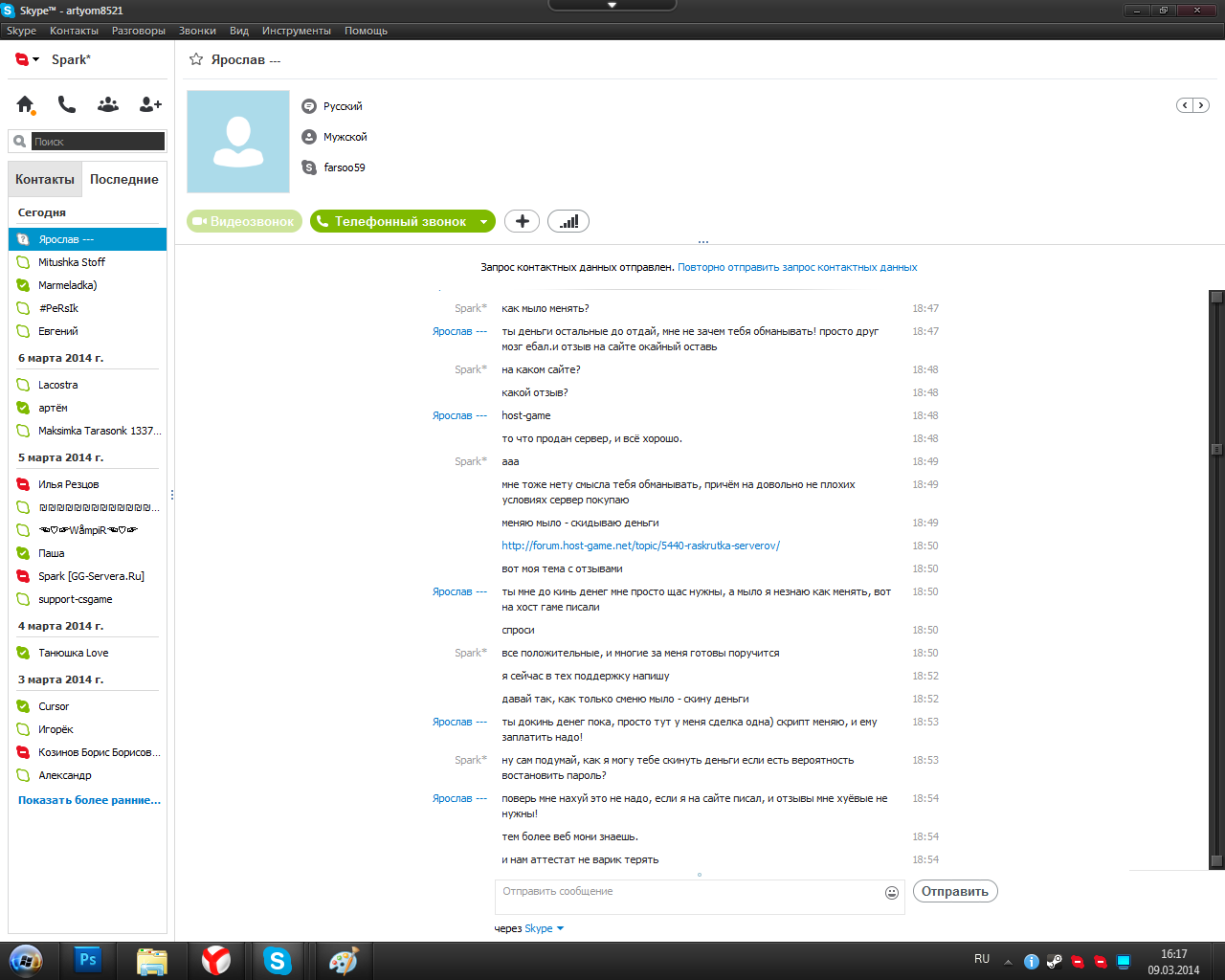This screenshot has height=980, width=1225.
Task: Open the через Skype dropdown
Action: point(544,928)
